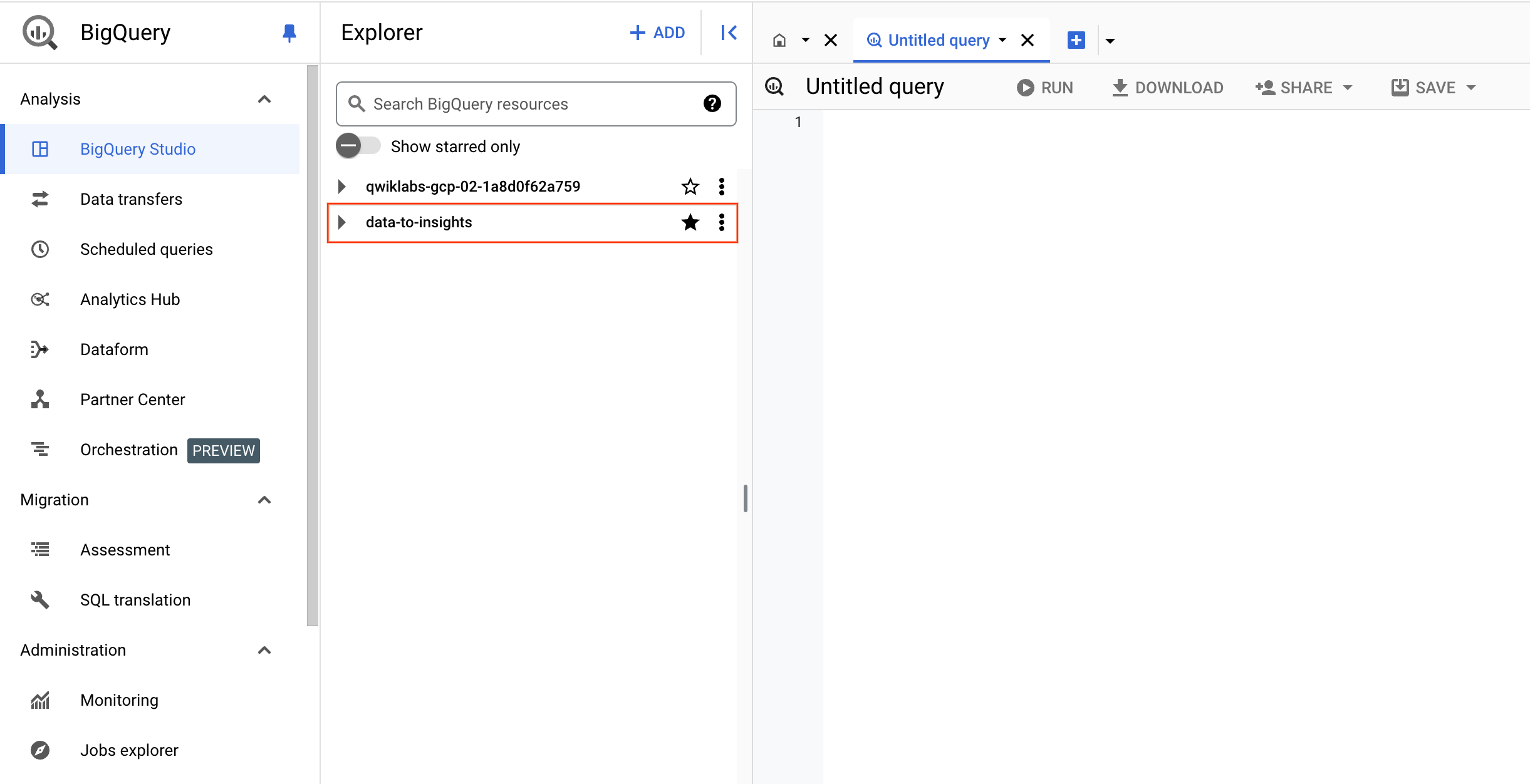Open the home tab
The width and height of the screenshot is (1530, 784).
[779, 41]
